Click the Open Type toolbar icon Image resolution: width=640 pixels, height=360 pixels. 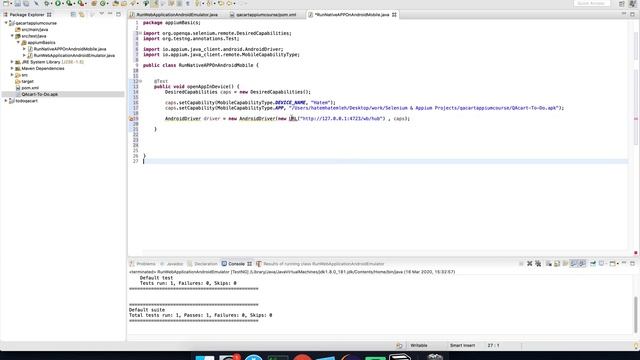tap(115, 3)
